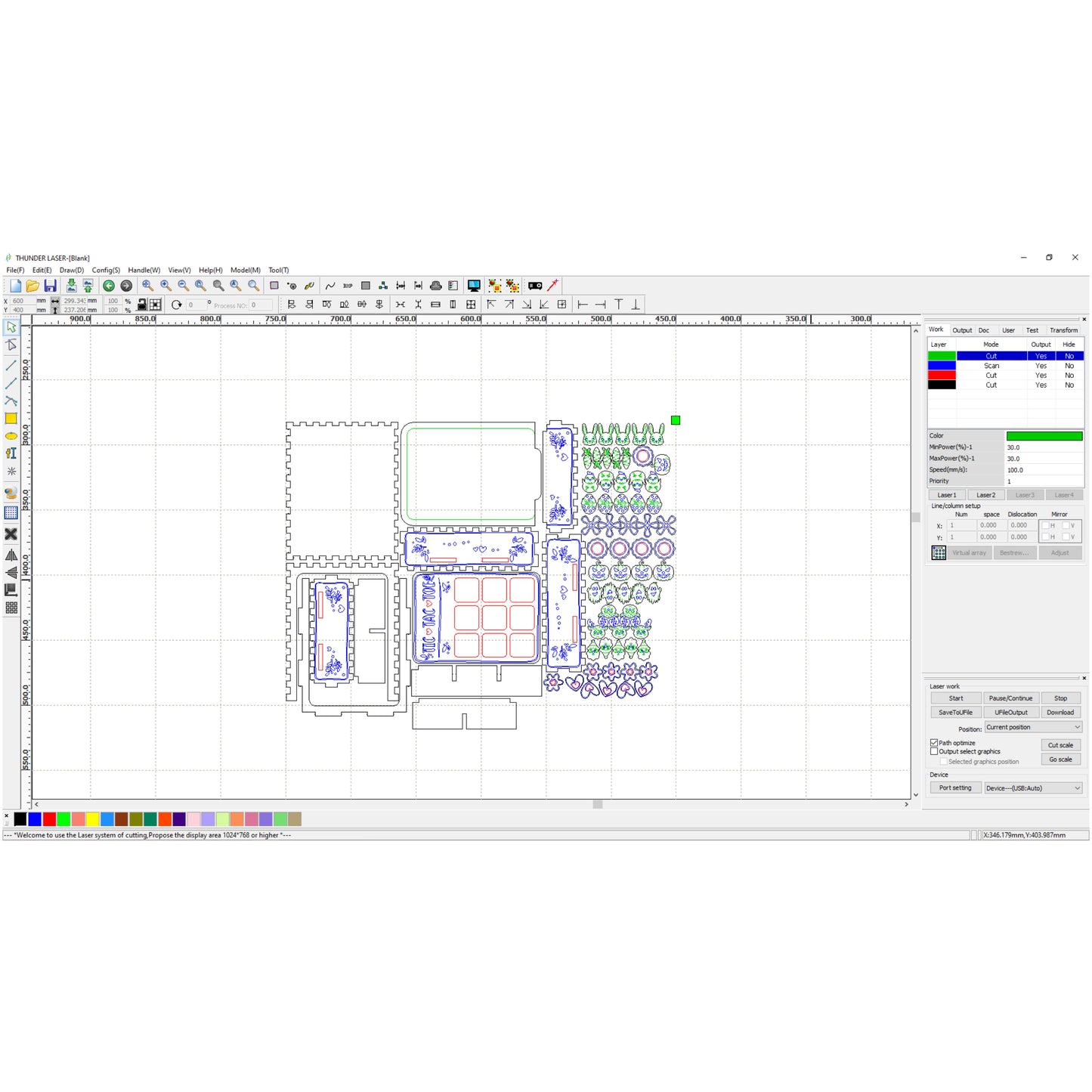Open a file with the folder icon
Image resolution: width=1092 pixels, height=1092 pixels.
pos(32,286)
